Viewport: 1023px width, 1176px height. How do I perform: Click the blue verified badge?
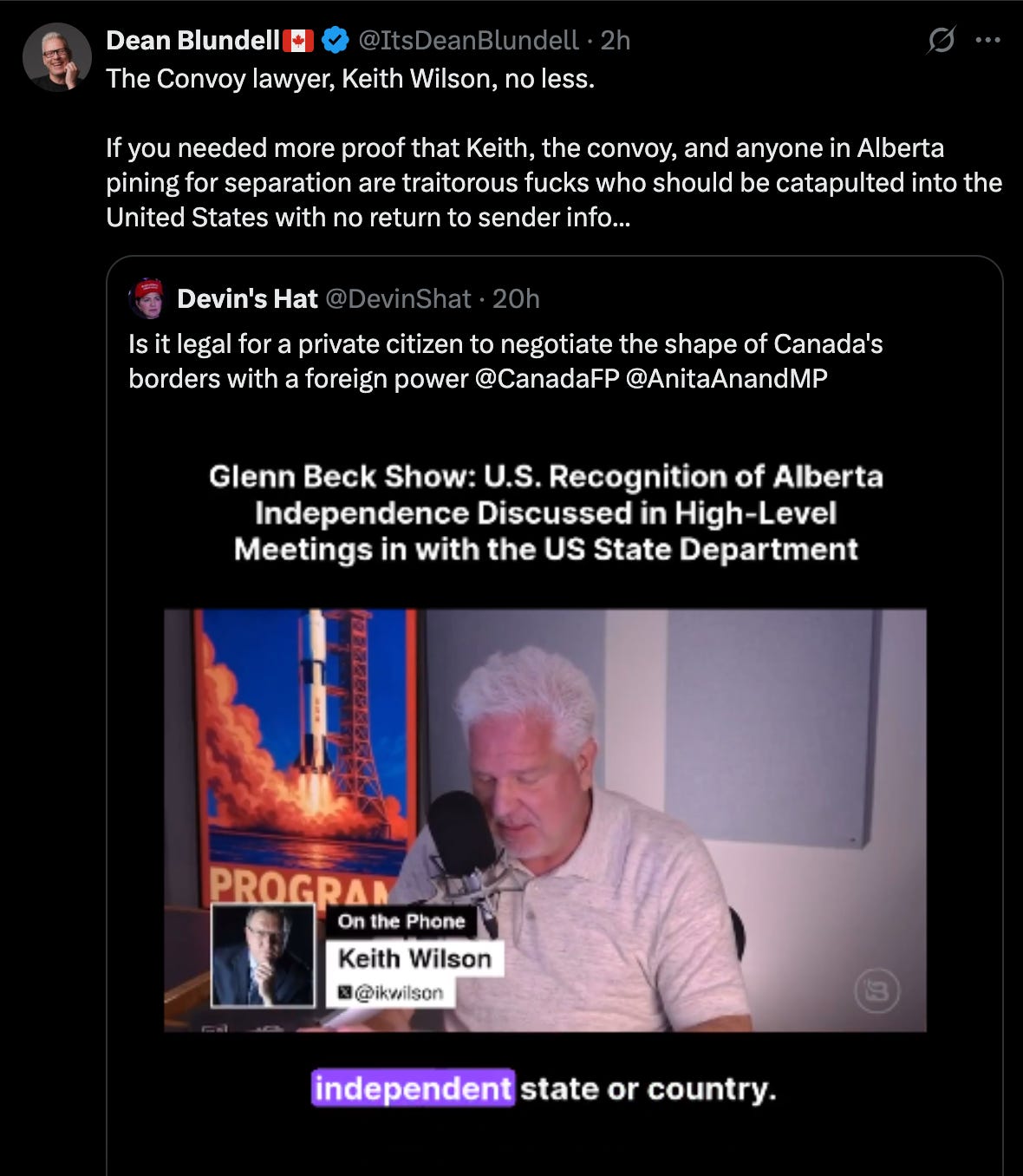point(336,40)
